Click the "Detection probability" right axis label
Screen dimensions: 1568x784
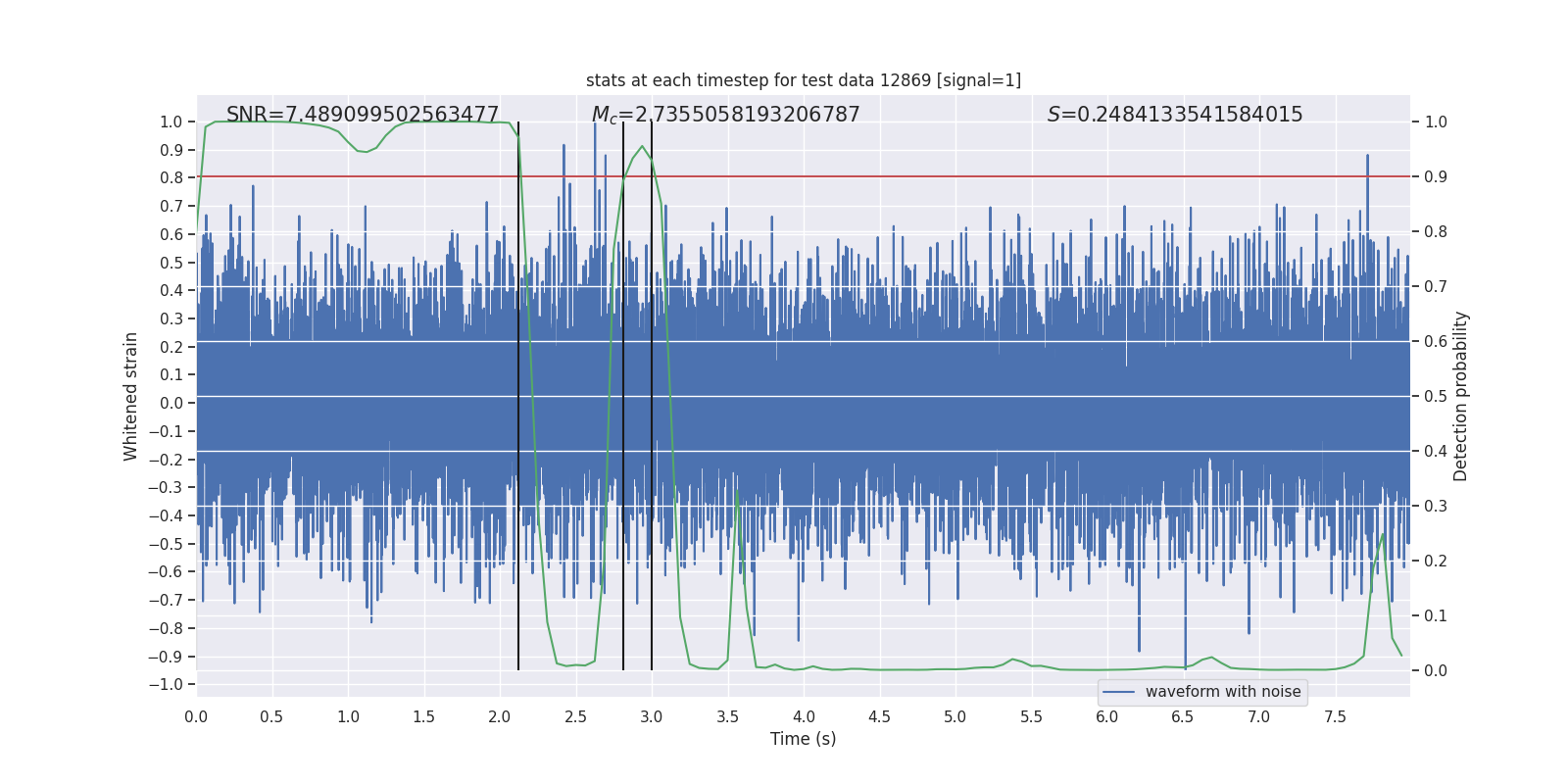pyautogui.click(x=1460, y=396)
